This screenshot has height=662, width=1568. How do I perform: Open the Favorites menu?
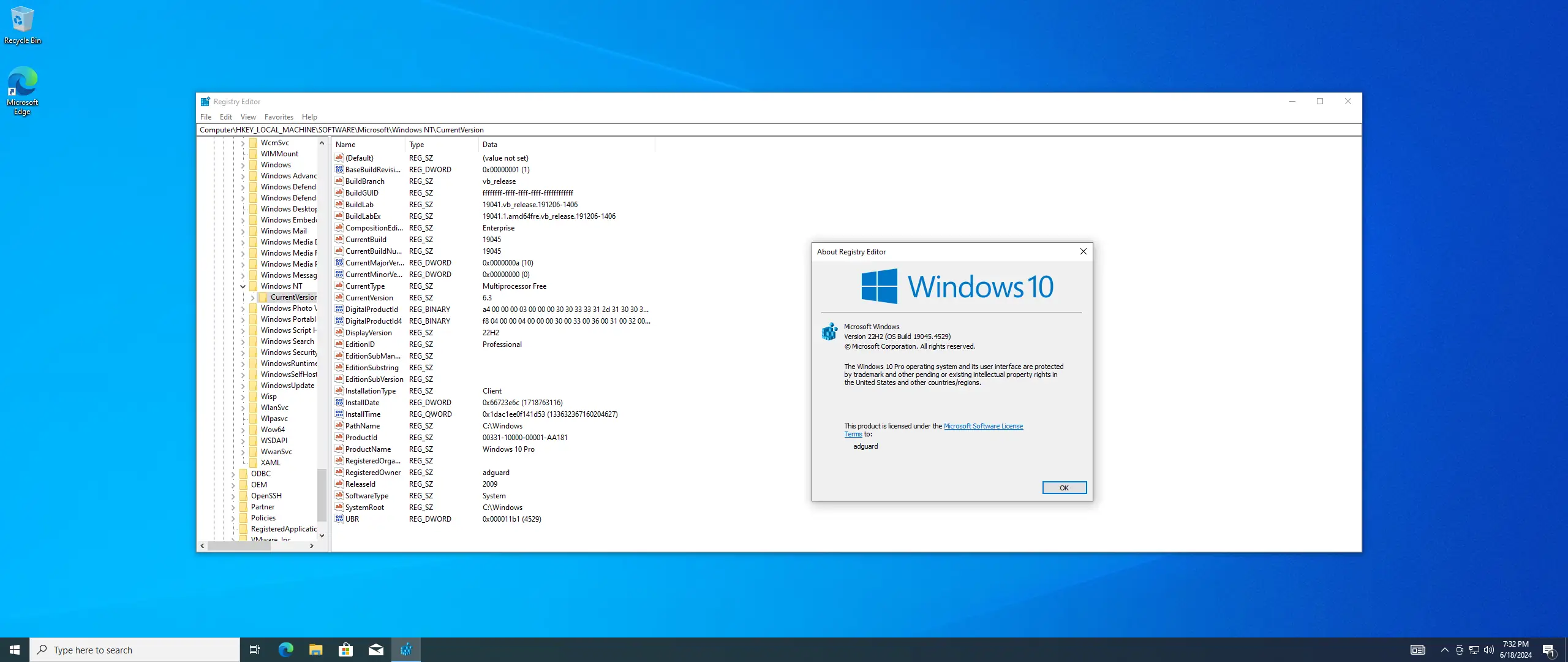pyautogui.click(x=279, y=117)
